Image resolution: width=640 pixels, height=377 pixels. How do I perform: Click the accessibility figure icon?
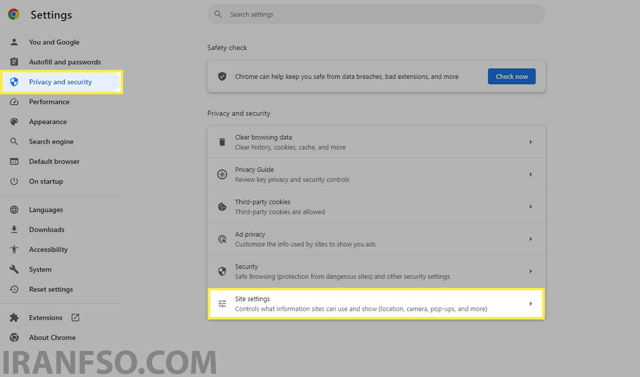pos(14,249)
